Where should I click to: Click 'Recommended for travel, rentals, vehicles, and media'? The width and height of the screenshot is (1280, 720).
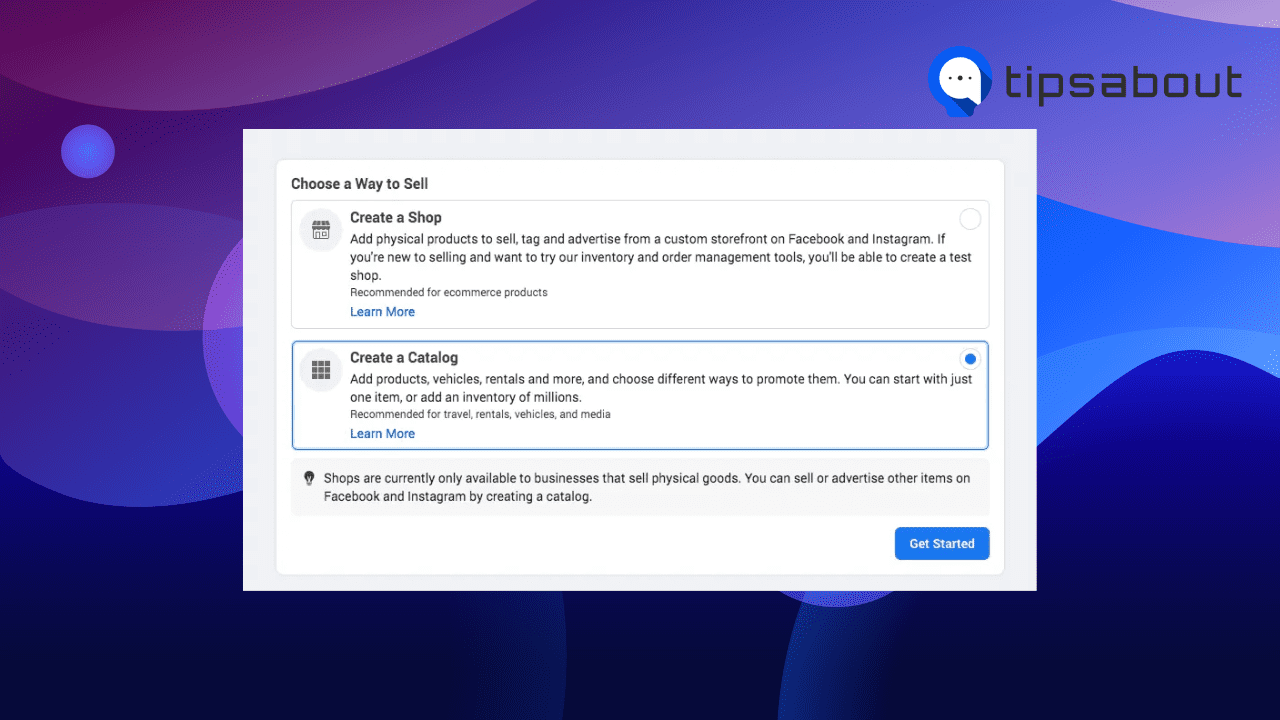480,414
